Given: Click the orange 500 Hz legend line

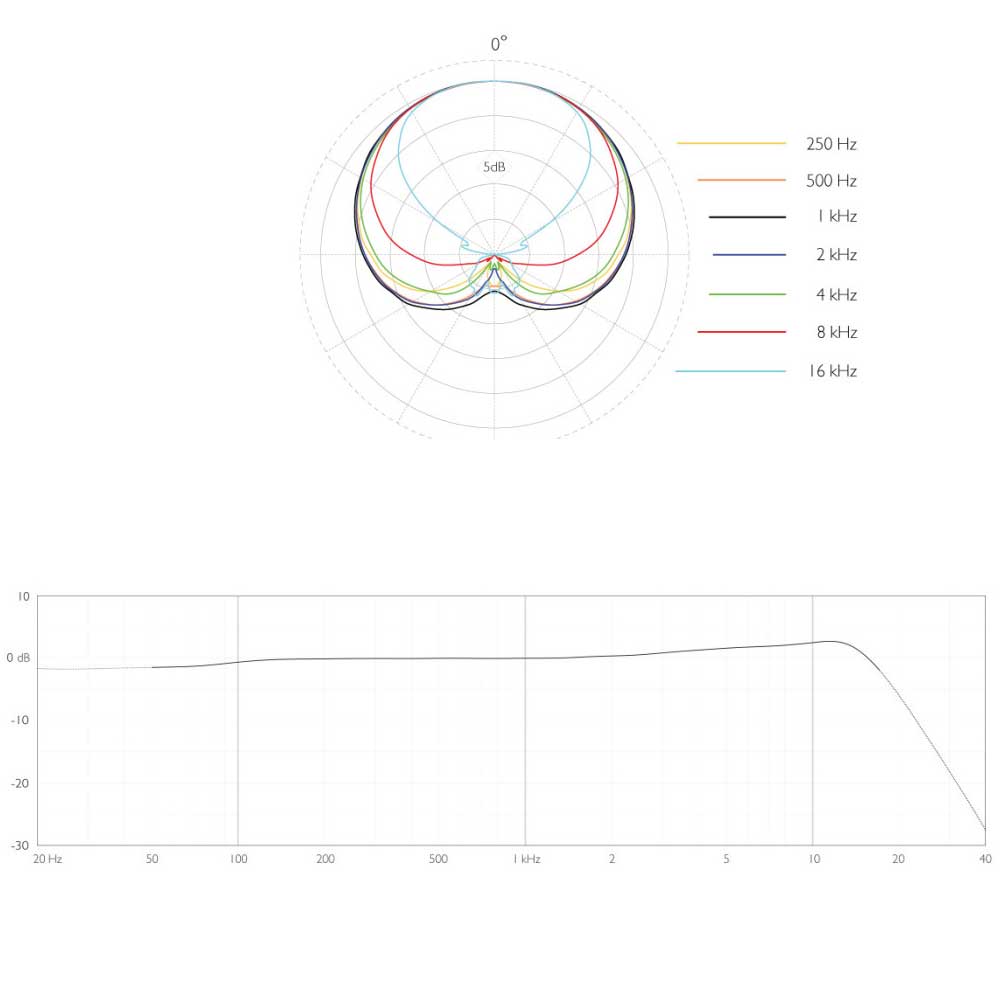Looking at the screenshot, I should (741, 180).
